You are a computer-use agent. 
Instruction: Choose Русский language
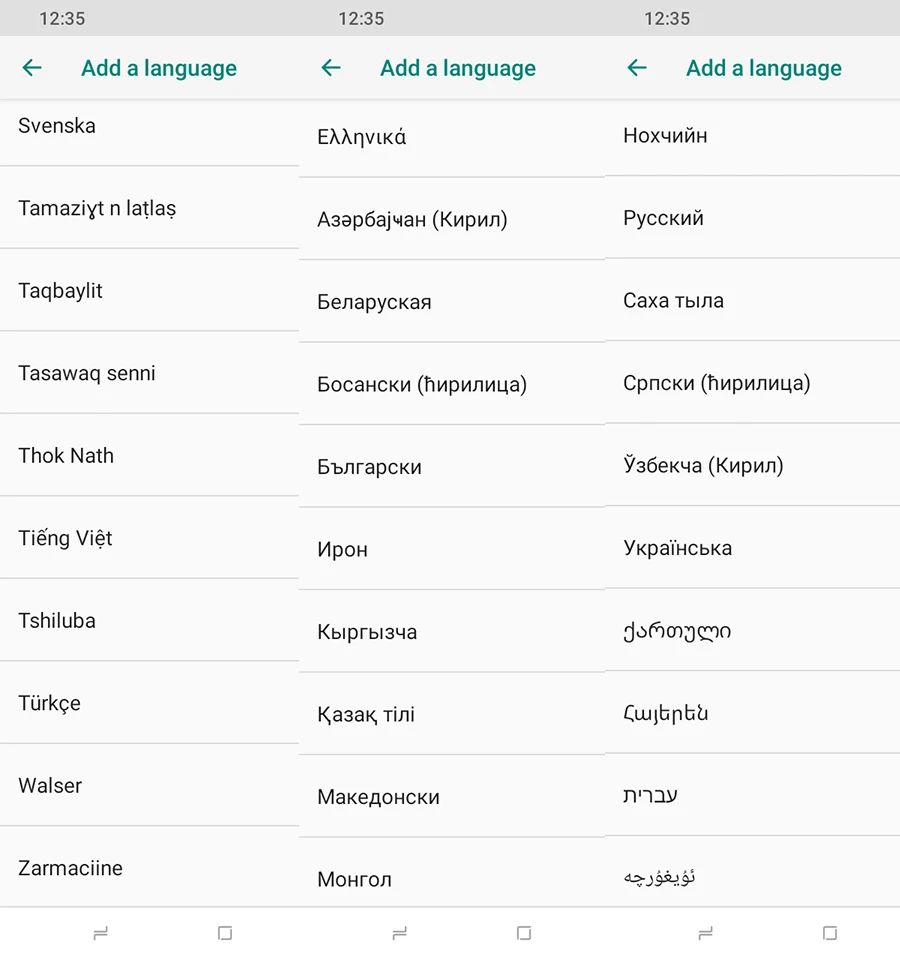click(x=752, y=217)
